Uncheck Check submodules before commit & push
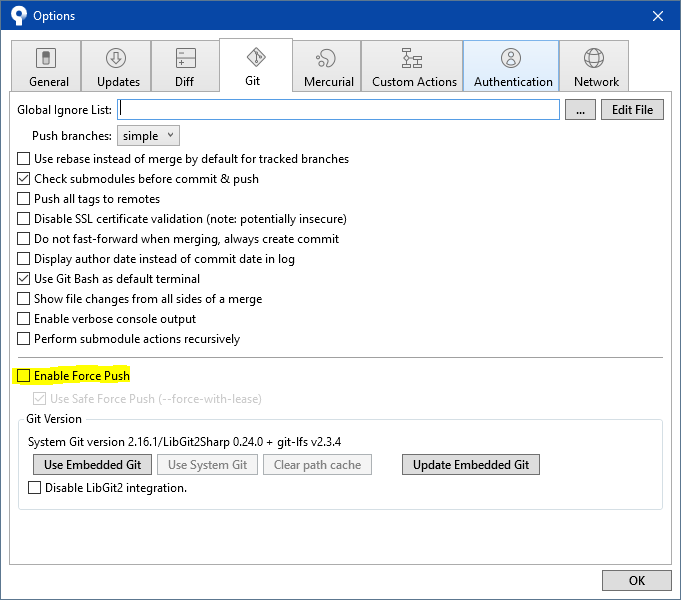The image size is (681, 600). pyautogui.click(x=23, y=179)
